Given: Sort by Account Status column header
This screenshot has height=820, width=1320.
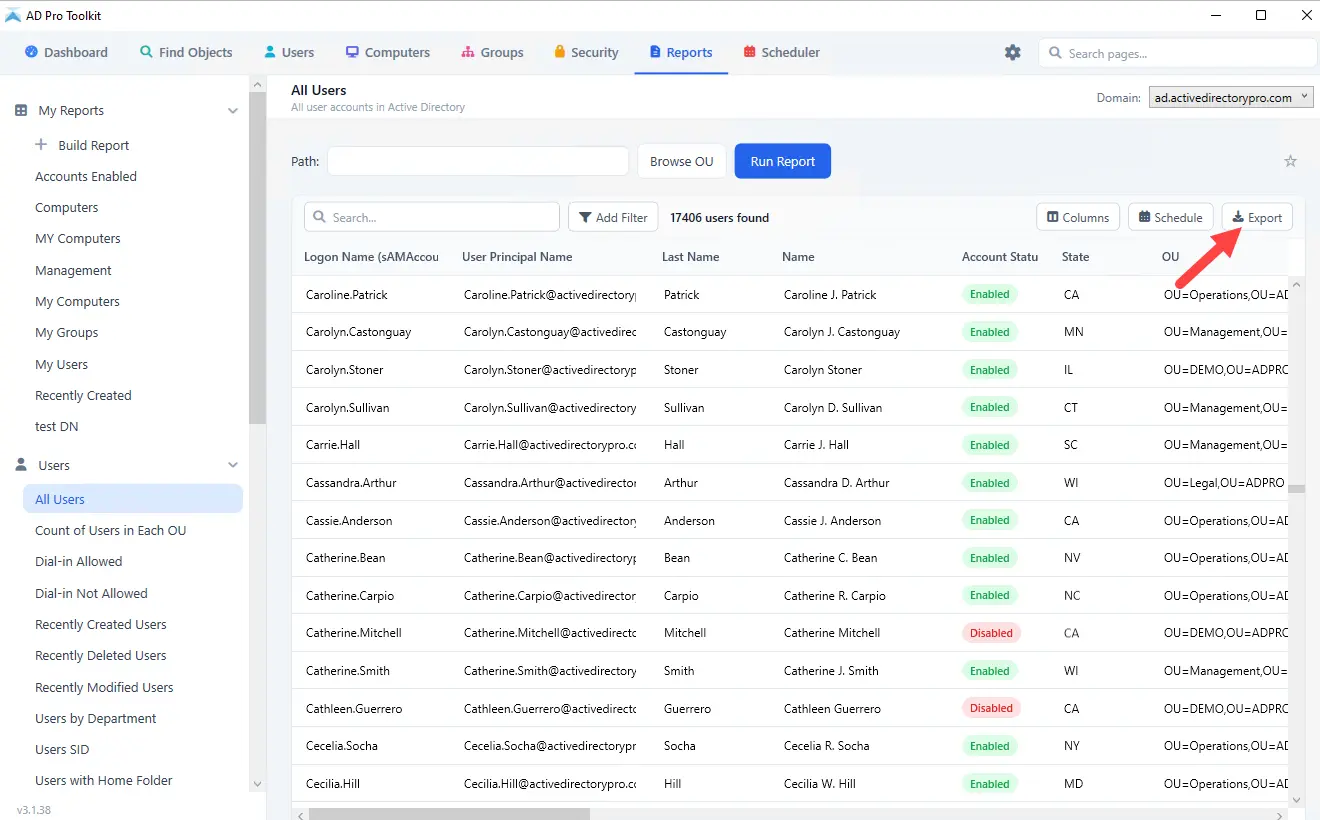Looking at the screenshot, I should [1000, 257].
